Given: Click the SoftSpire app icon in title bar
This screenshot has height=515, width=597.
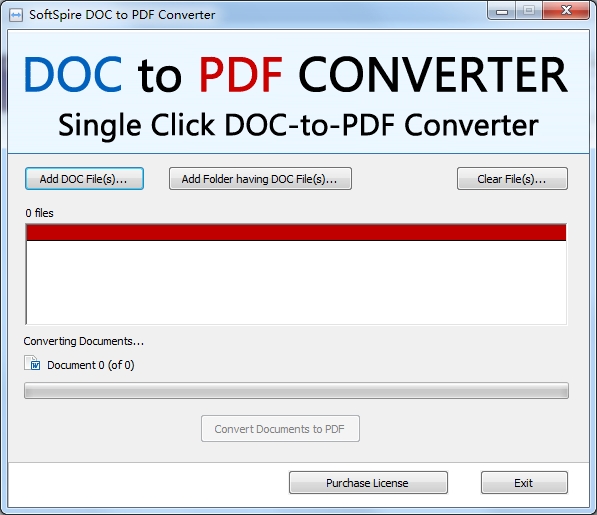Looking at the screenshot, I should (x=16, y=15).
